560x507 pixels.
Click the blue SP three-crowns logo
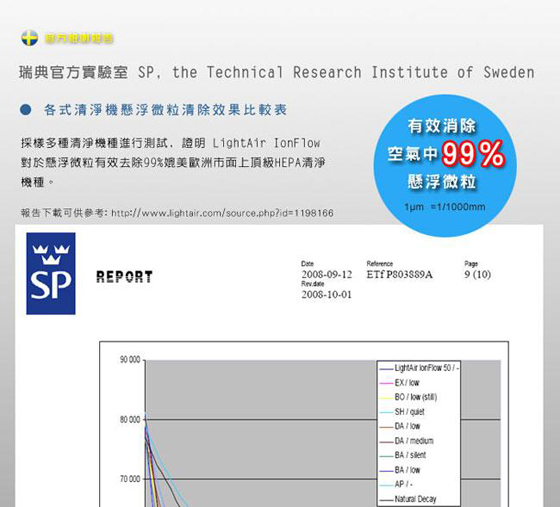coord(51,273)
